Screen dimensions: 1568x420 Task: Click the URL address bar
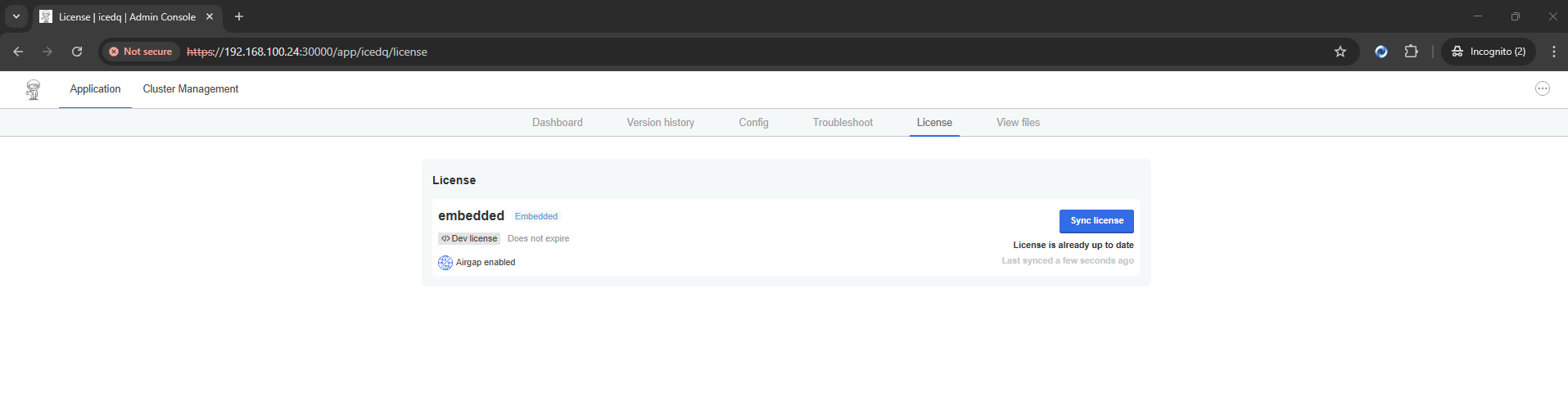click(737, 52)
